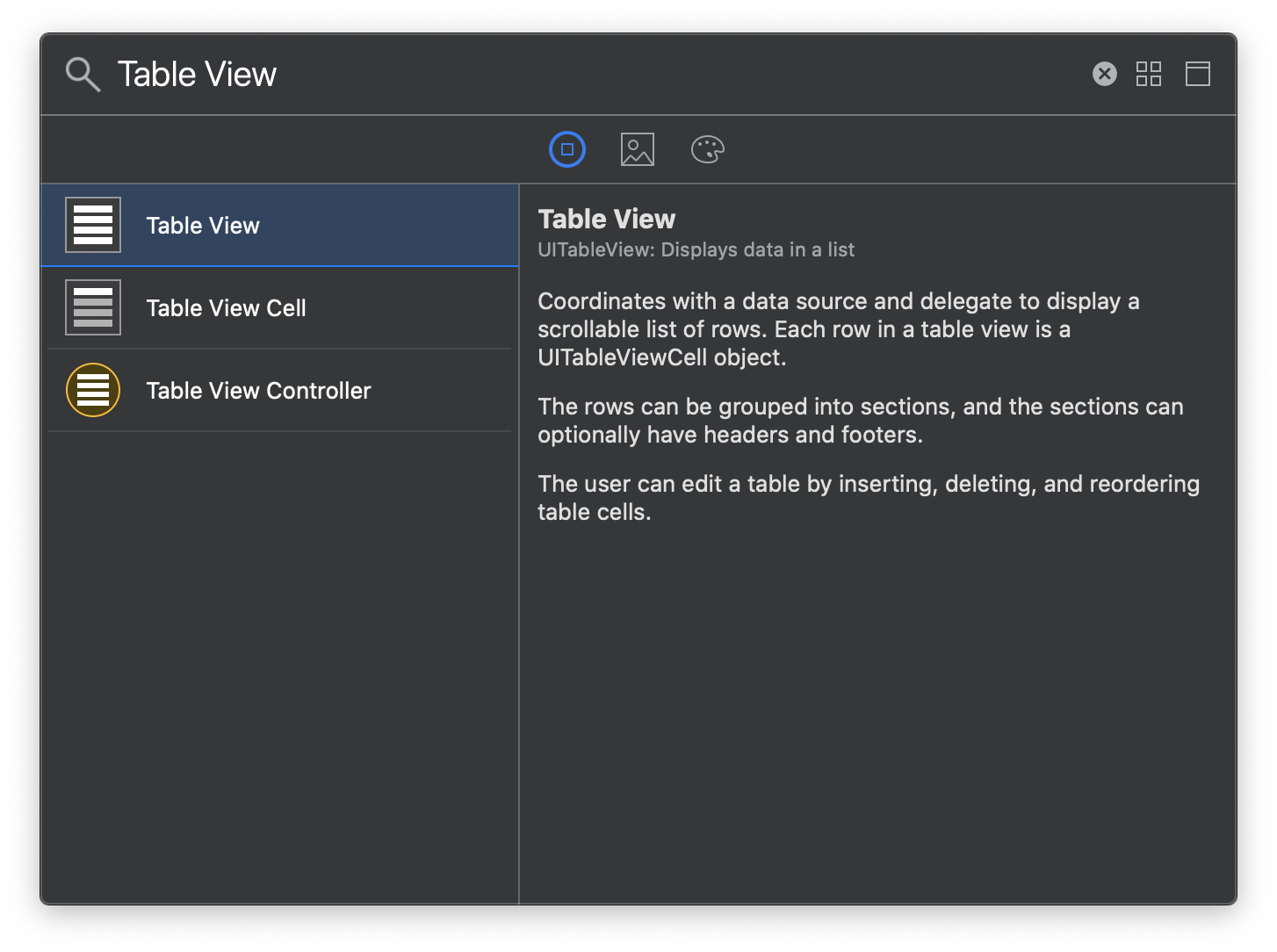
Task: Open the Color palette library tab
Action: click(708, 149)
